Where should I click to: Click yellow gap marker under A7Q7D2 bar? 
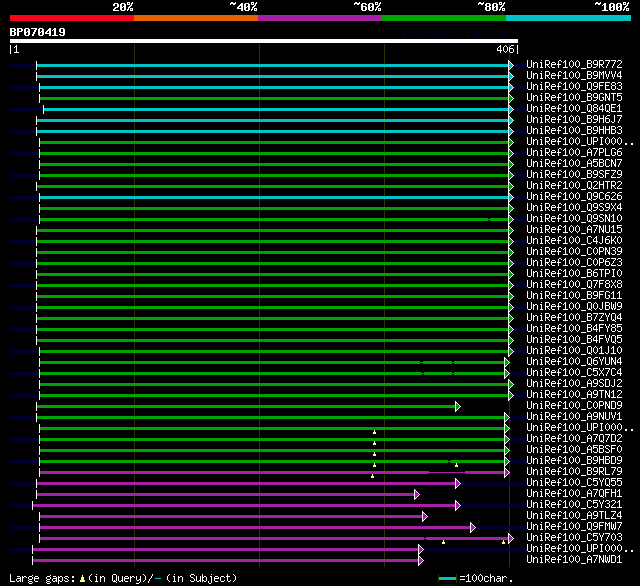pyautogui.click(x=374, y=443)
